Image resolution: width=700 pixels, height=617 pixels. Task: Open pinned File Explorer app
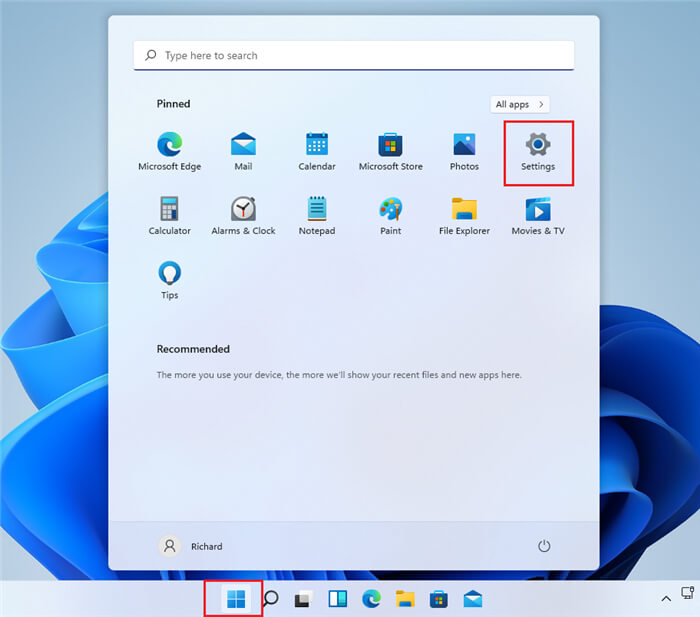click(464, 215)
